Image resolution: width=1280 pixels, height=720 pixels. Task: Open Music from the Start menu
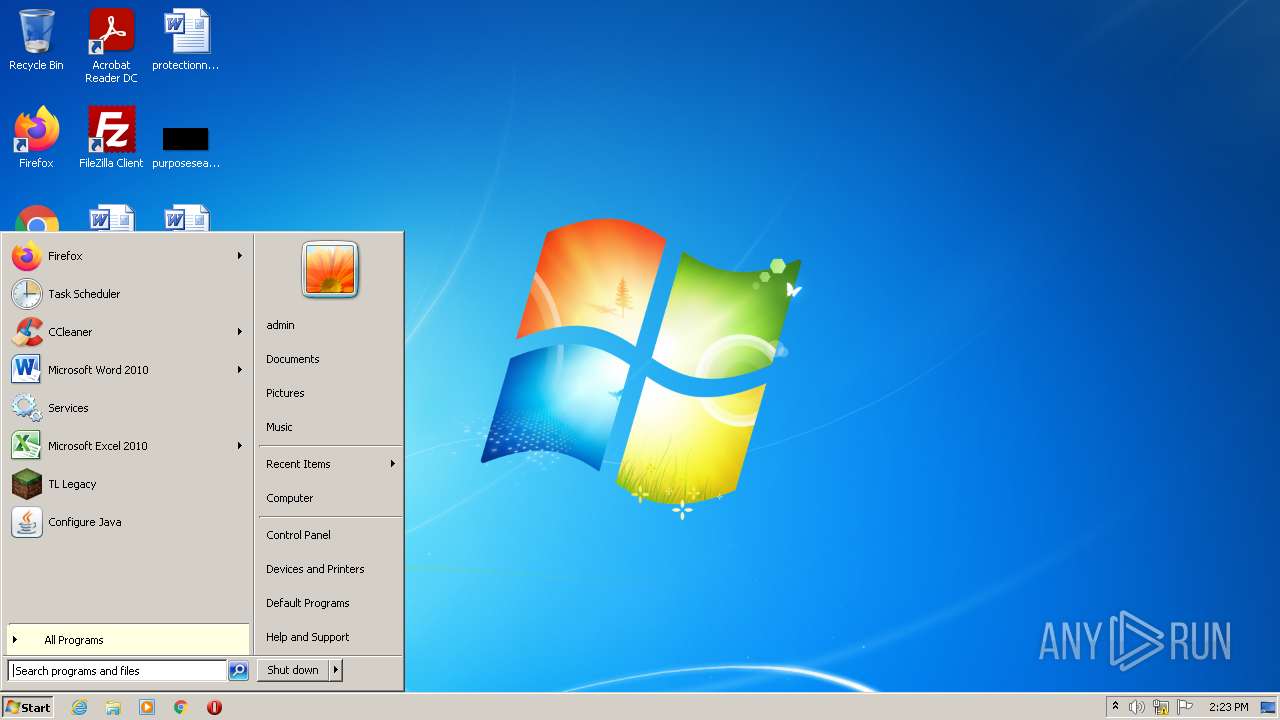pos(279,427)
